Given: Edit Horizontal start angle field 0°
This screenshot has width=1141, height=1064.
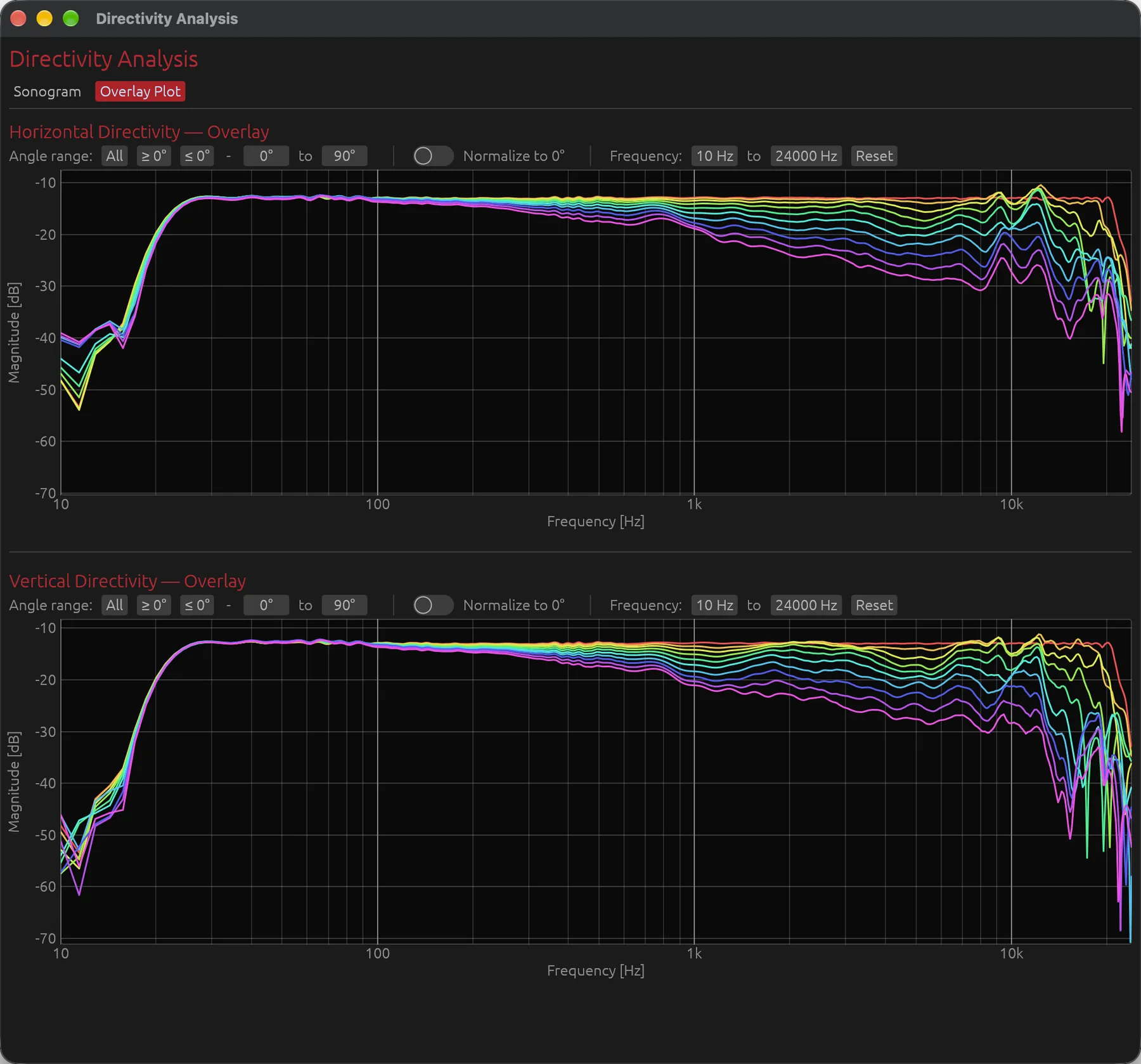Looking at the screenshot, I should tap(266, 156).
